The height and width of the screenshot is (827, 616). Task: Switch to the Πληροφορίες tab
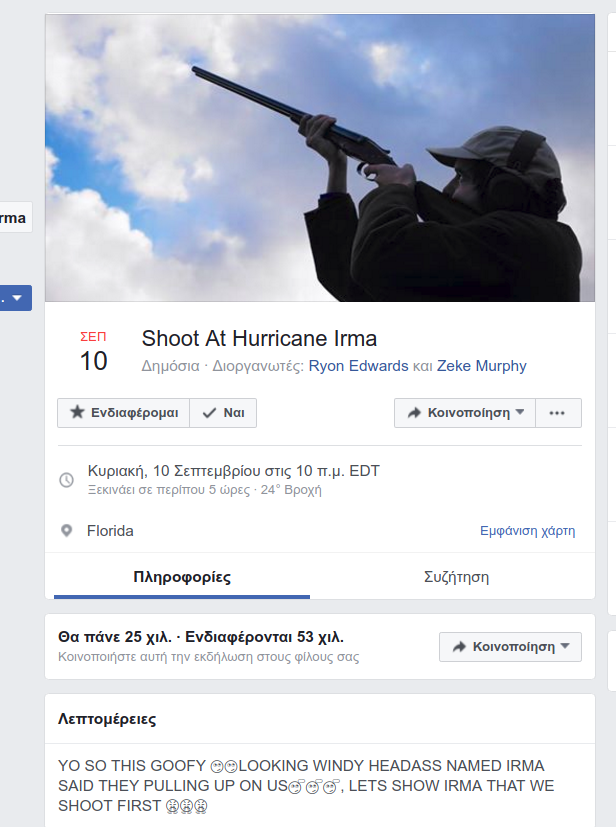tap(182, 577)
